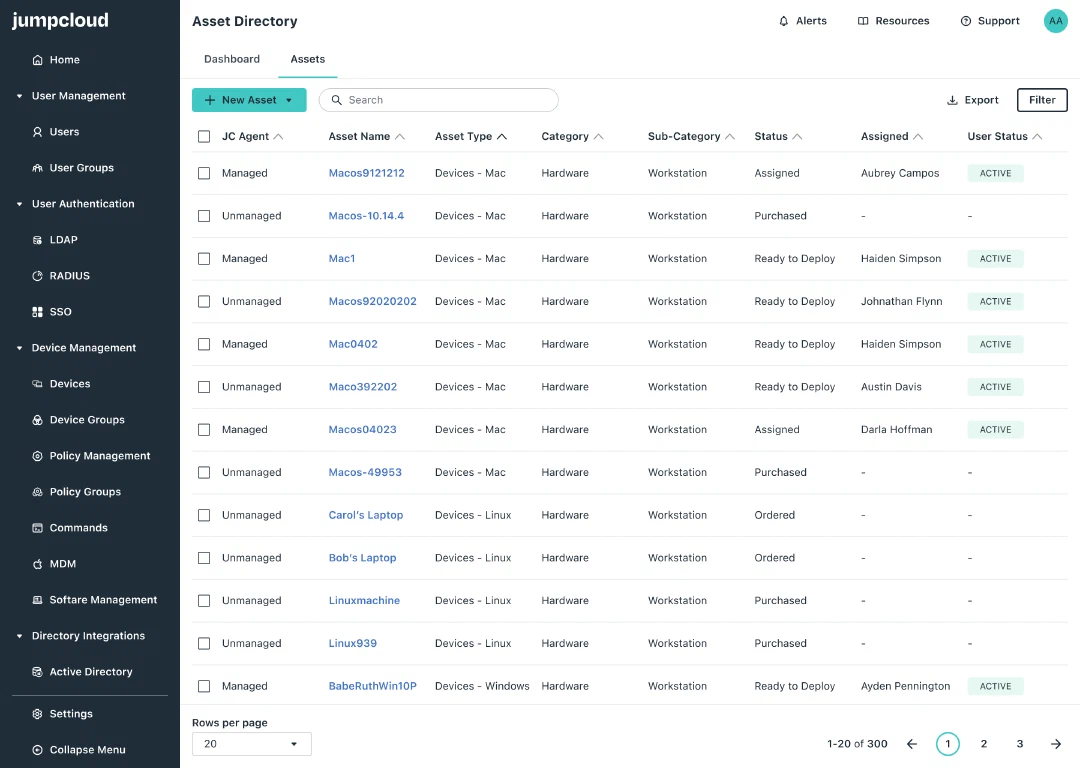Check the Mac0402 row checkbox
Screen dimensions: 1080x768
(204, 344)
